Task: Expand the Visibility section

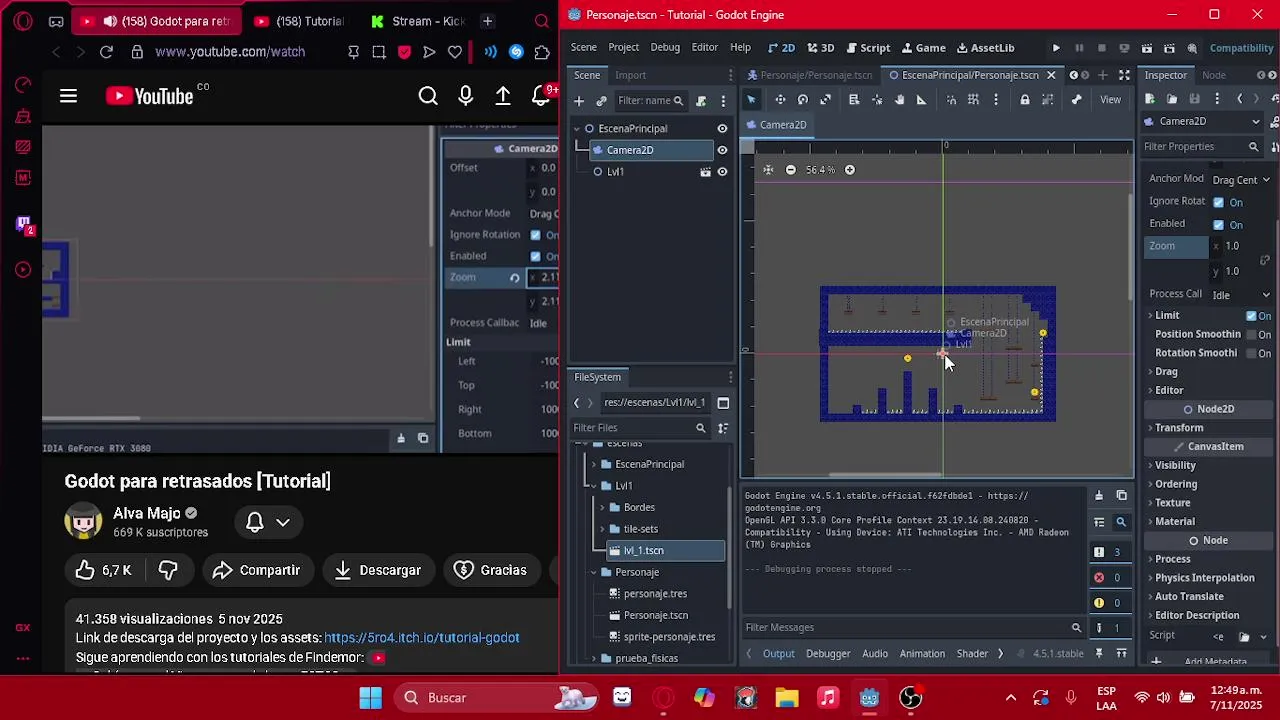Action: pos(1175,466)
